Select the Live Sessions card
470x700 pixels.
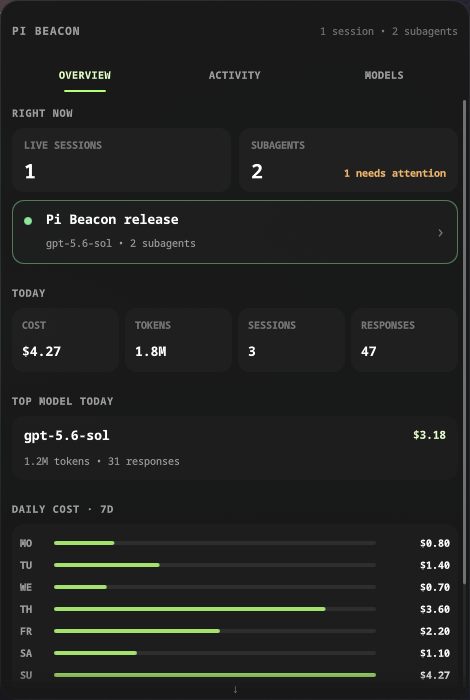pyautogui.click(x=121, y=160)
